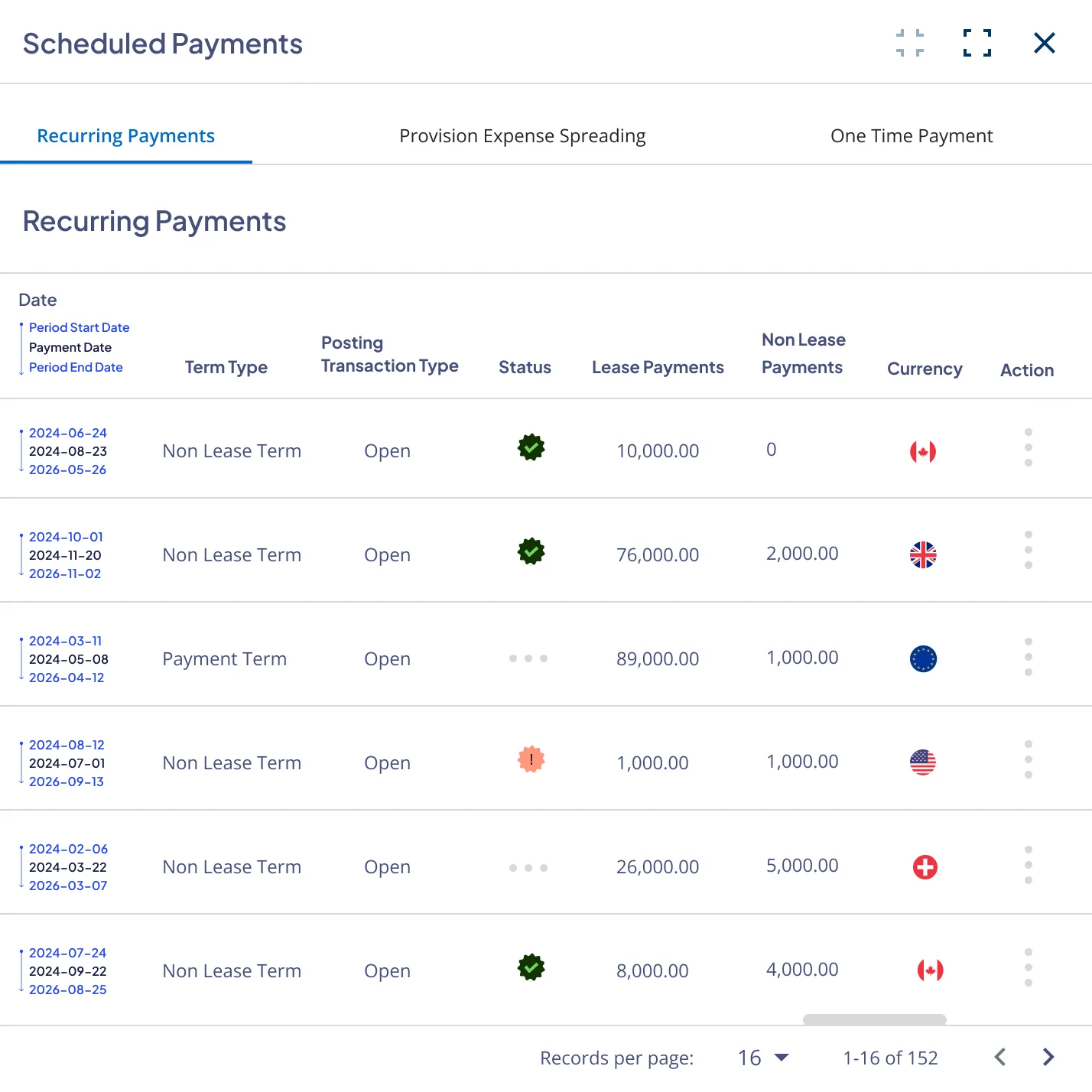Image resolution: width=1092 pixels, height=1092 pixels.
Task: Click Payment Term cell
Action: tap(225, 658)
